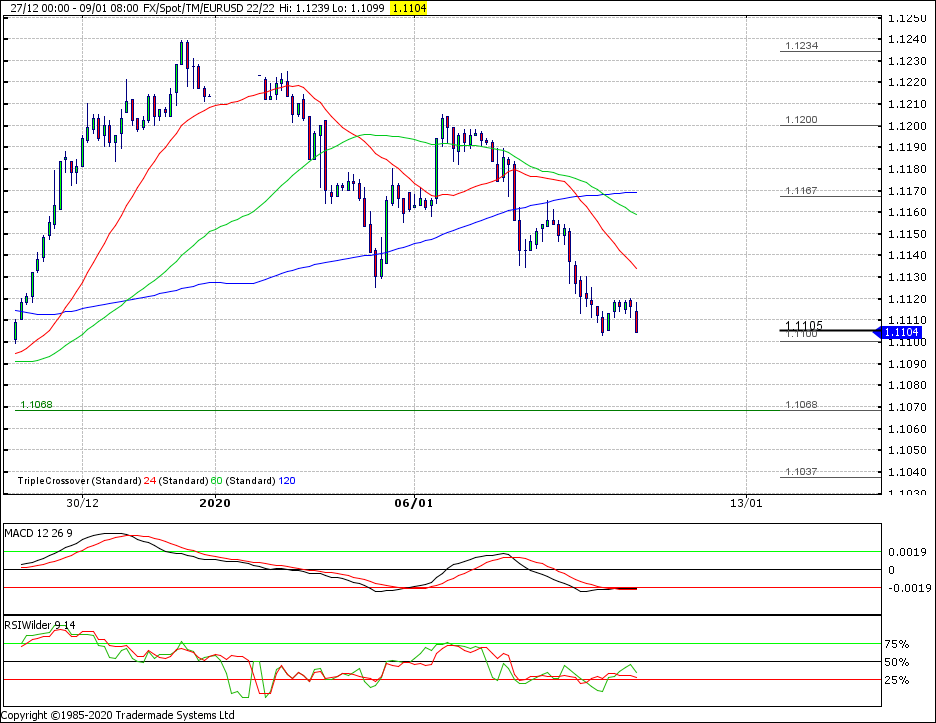Click the 1.1150 price axis tick
The image size is (936, 723).
point(907,233)
